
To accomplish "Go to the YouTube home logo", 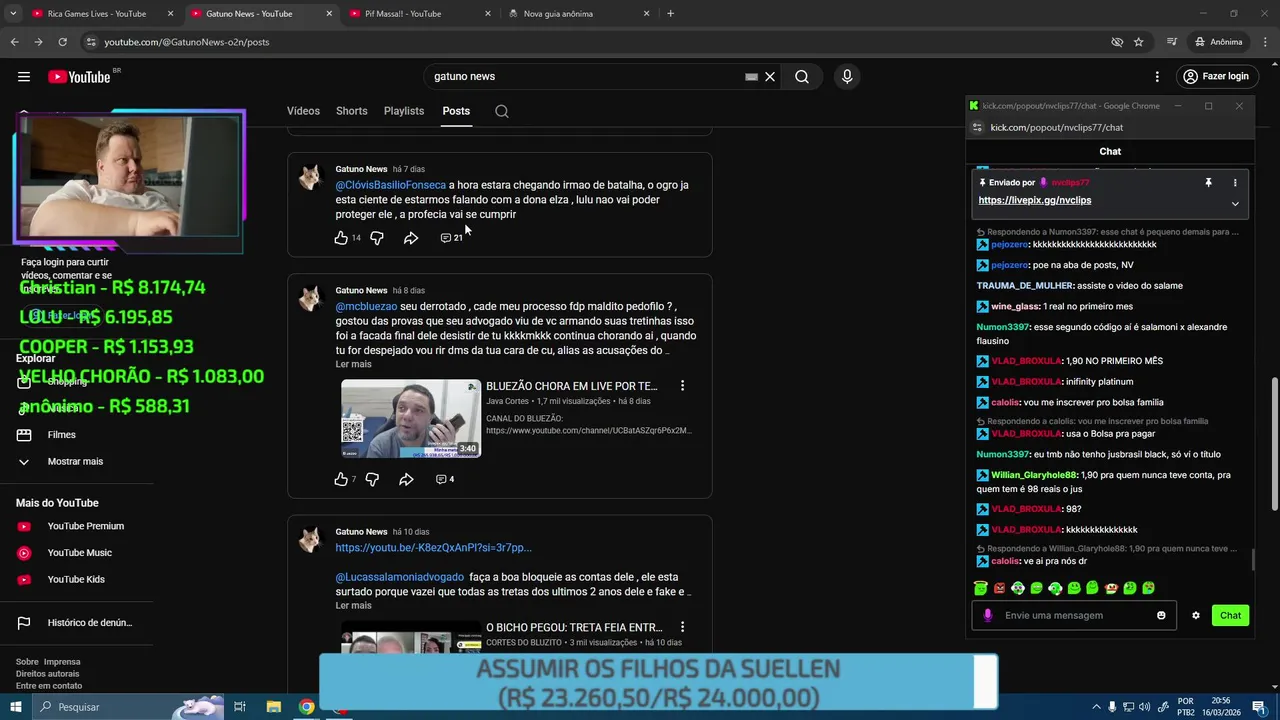I will click(79, 77).
